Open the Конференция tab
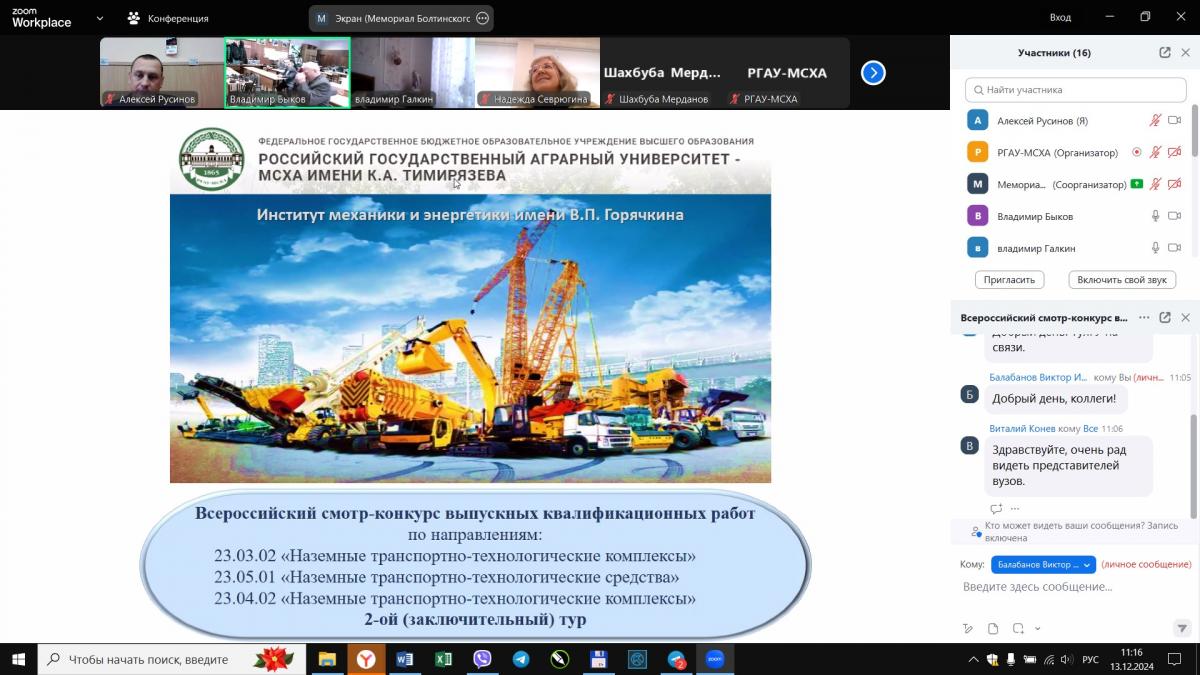 [167, 18]
